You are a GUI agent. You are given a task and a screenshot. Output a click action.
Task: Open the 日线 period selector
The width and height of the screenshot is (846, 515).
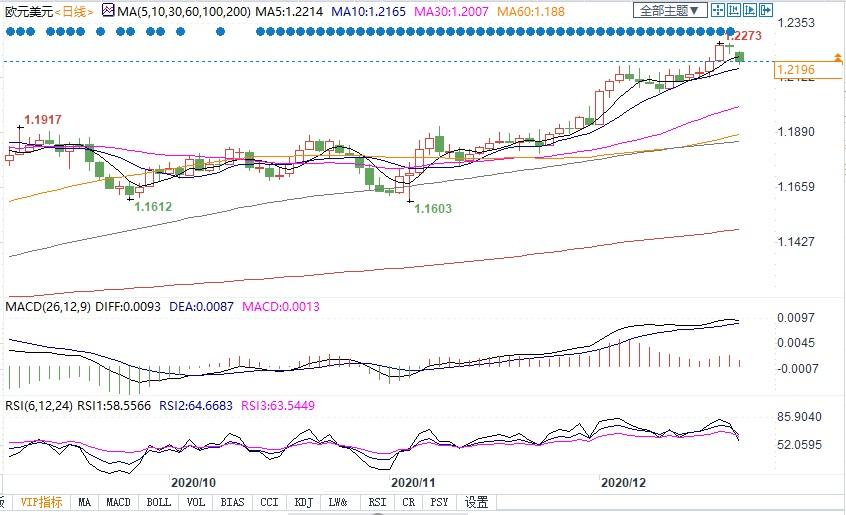point(73,11)
